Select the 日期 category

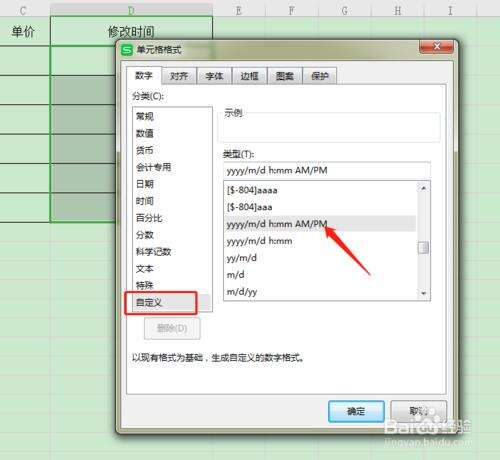[x=172, y=184]
